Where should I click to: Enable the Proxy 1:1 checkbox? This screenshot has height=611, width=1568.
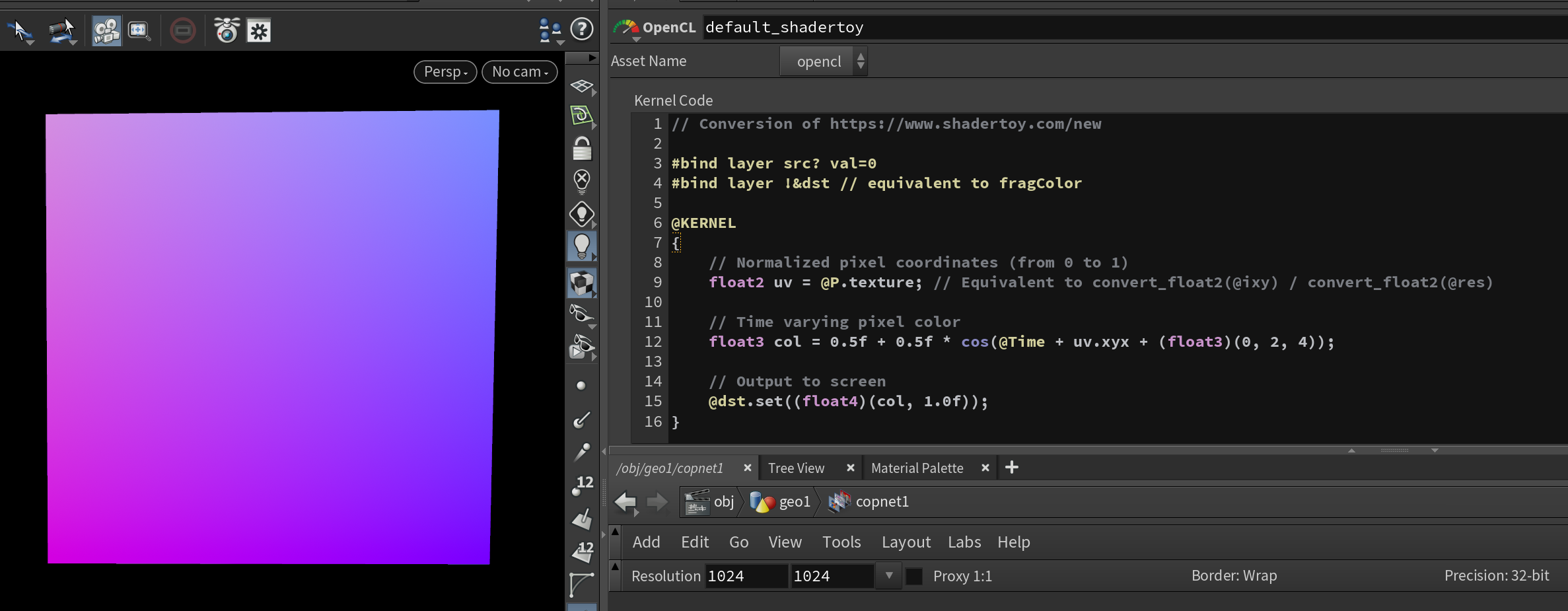tap(914, 576)
